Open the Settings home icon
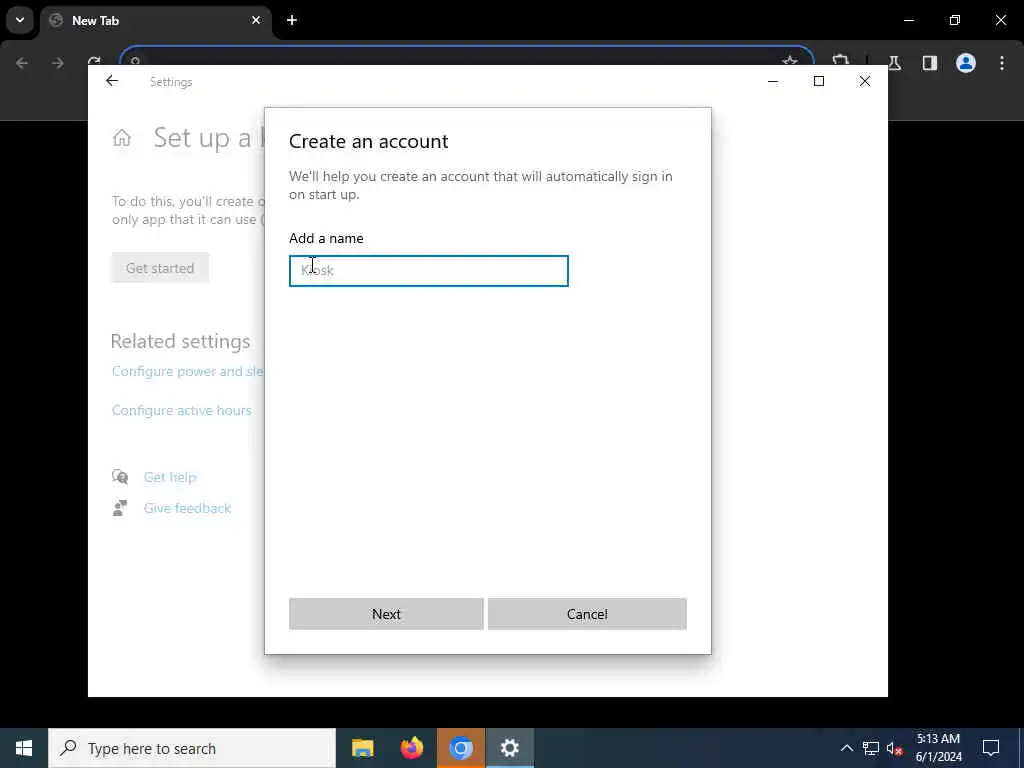This screenshot has height=768, width=1024. point(121,138)
